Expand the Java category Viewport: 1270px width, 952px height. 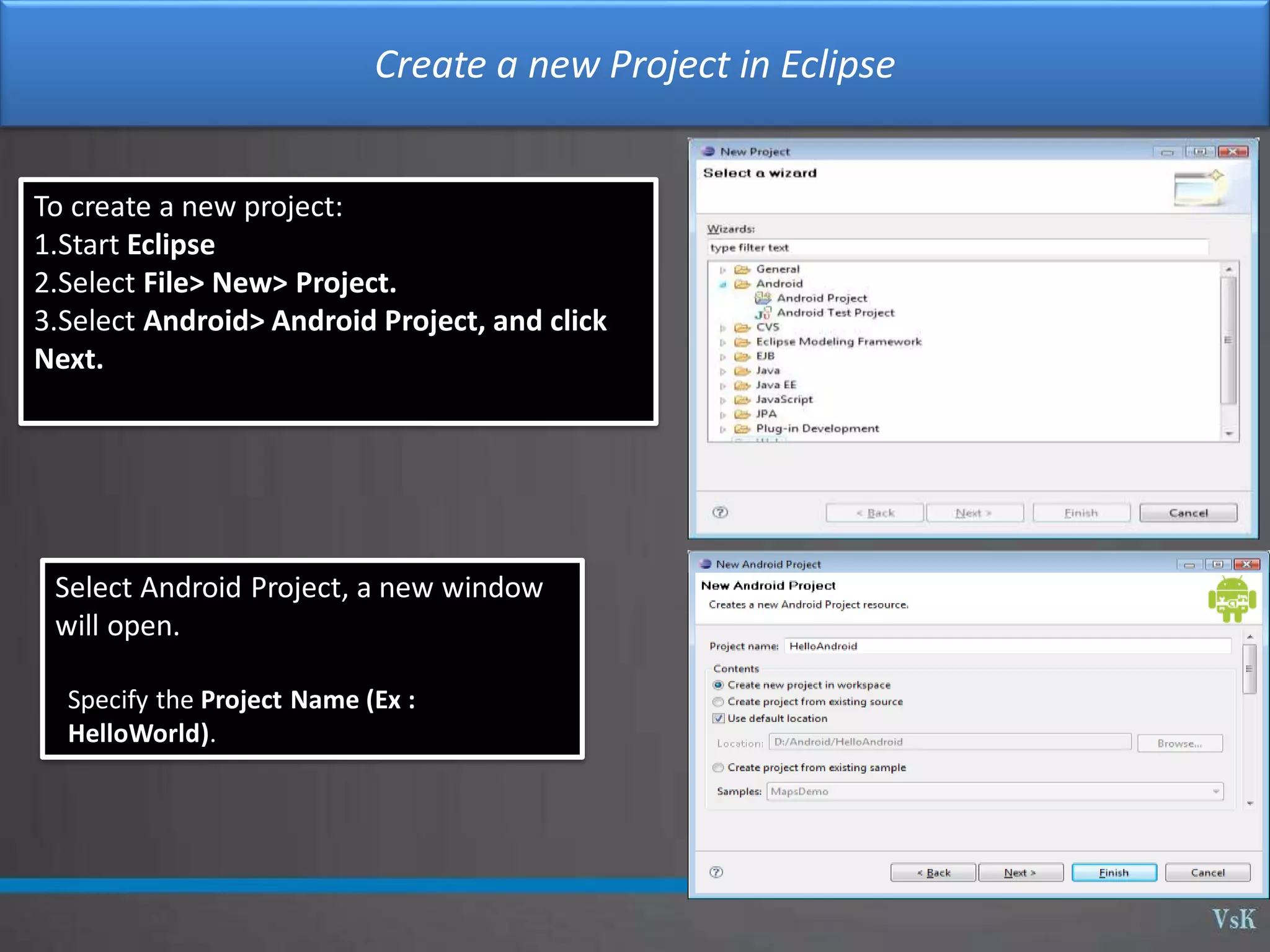(x=722, y=371)
